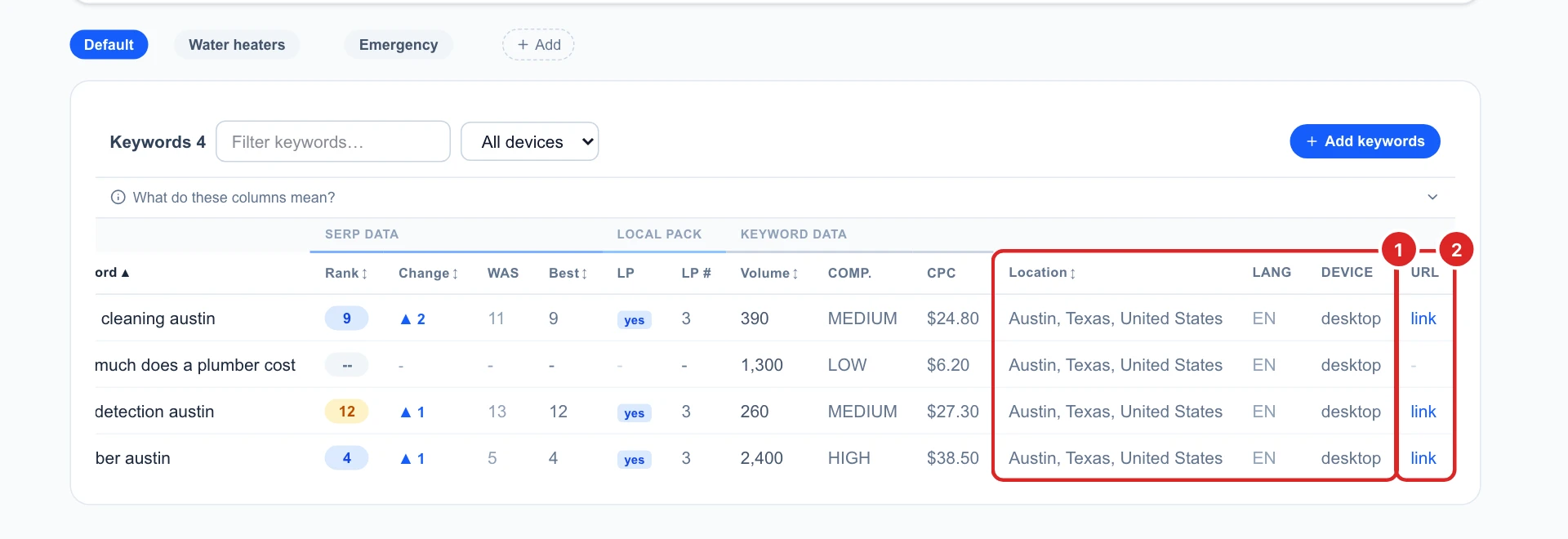Click the volume value 2,400
Screen dimensions: 1568x539
tap(762, 458)
